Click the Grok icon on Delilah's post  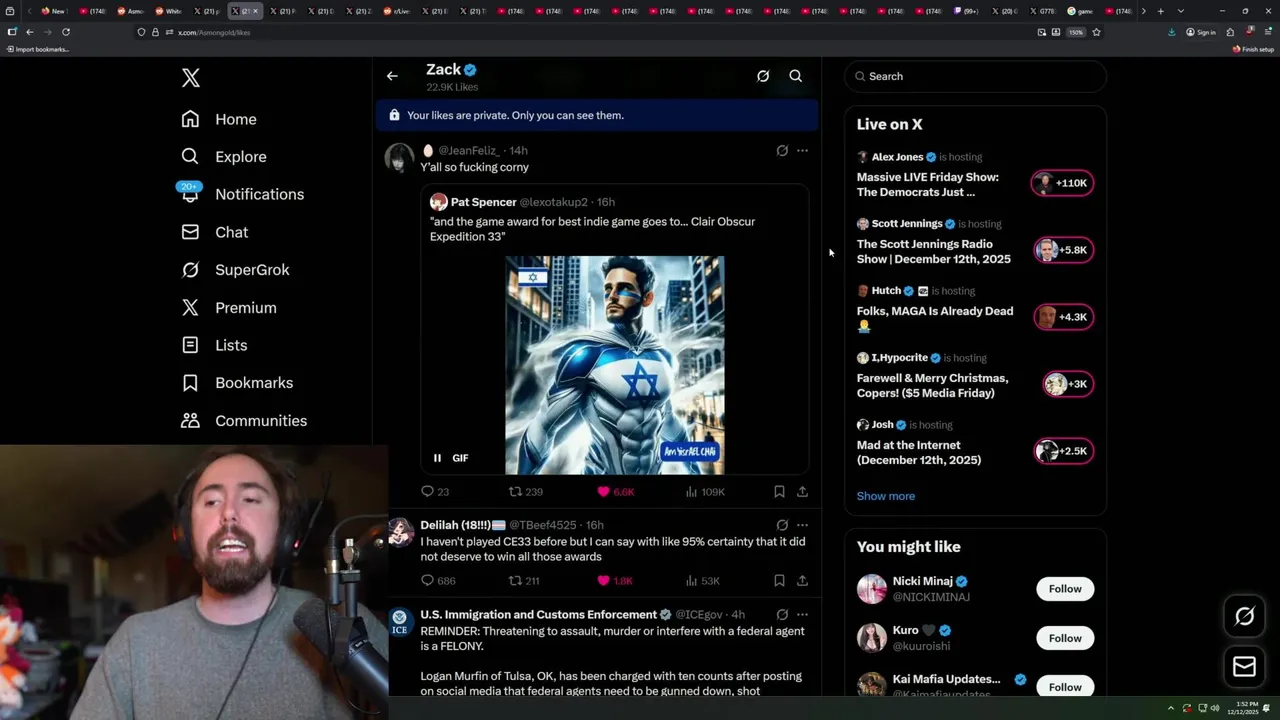[x=782, y=525]
